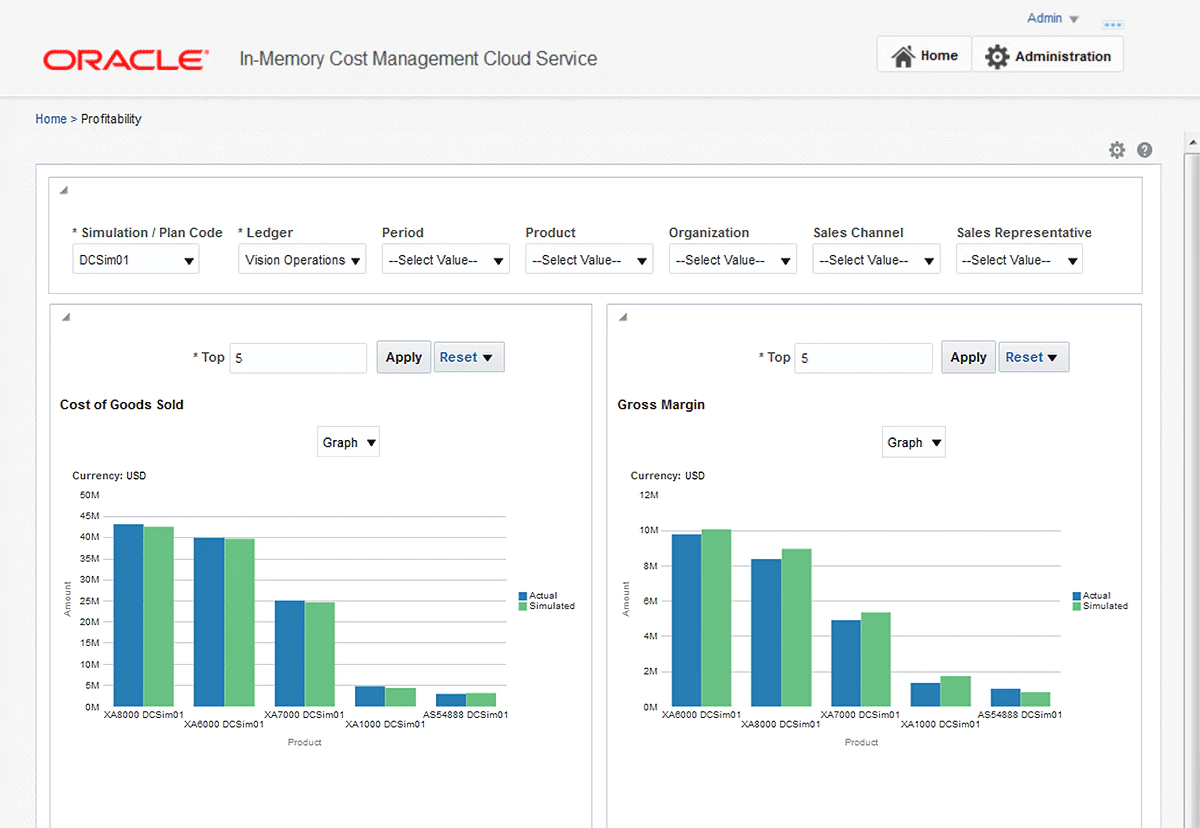1200x828 pixels.
Task: Collapse the Gross Margin panel triangle
Action: coord(622,317)
